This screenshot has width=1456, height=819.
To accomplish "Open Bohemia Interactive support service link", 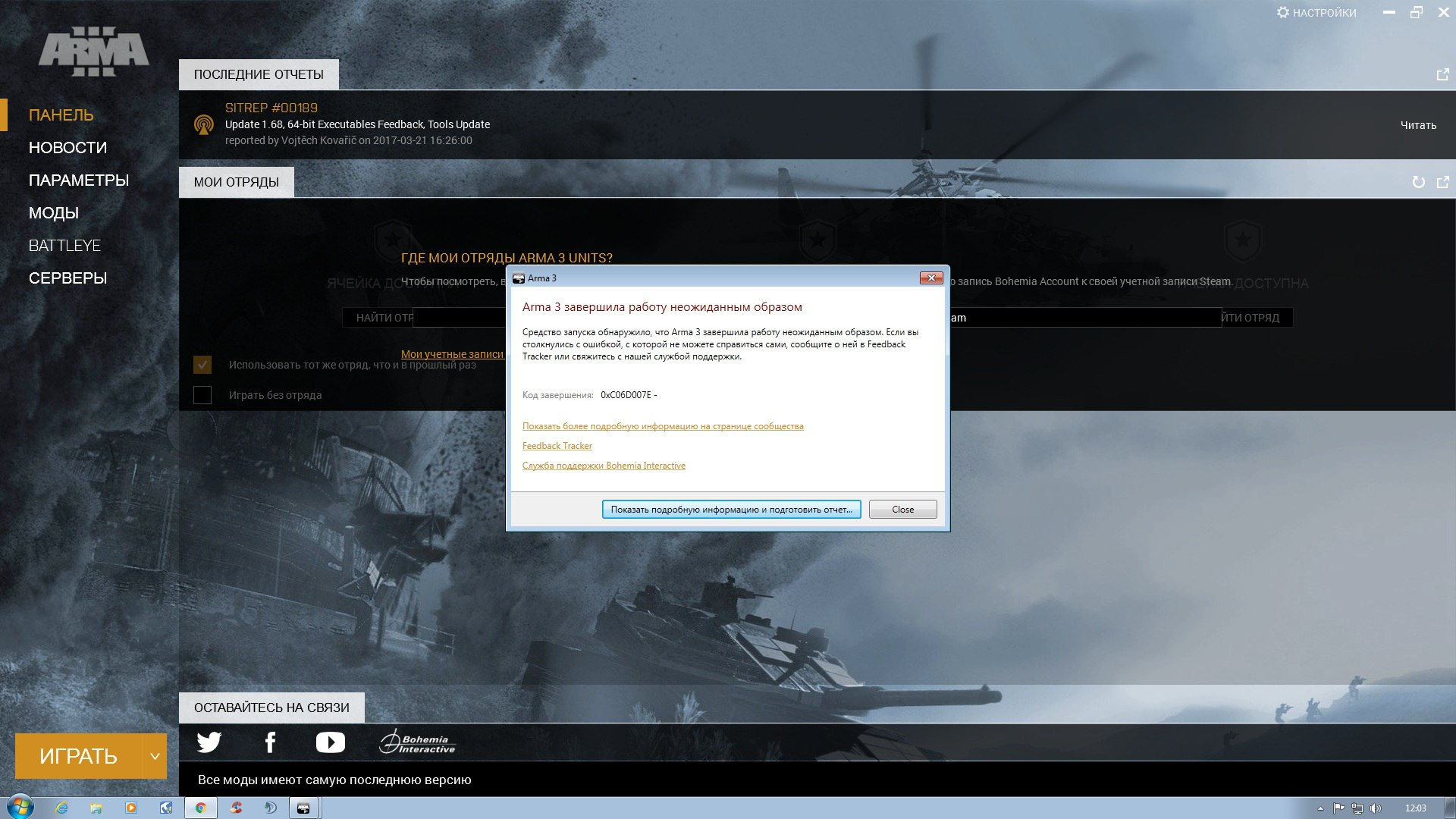I will (x=604, y=466).
